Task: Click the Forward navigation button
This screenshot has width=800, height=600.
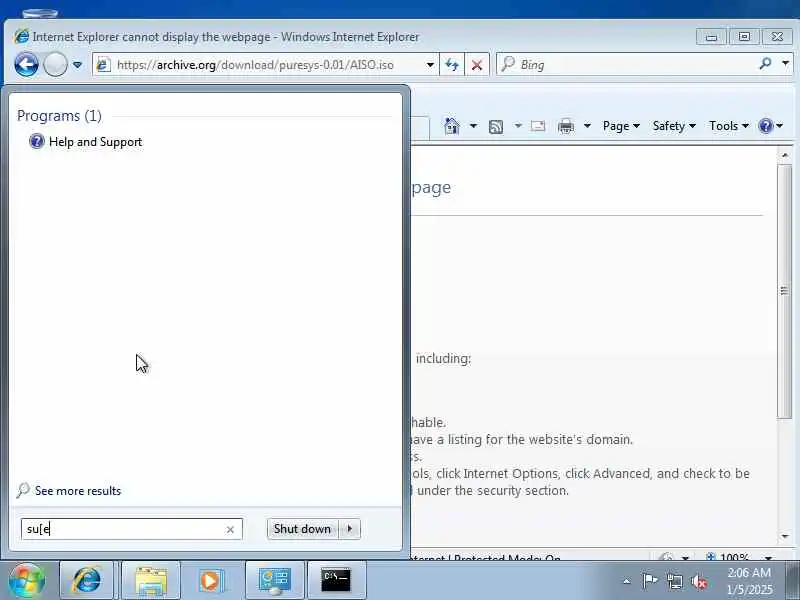Action: pos(55,65)
